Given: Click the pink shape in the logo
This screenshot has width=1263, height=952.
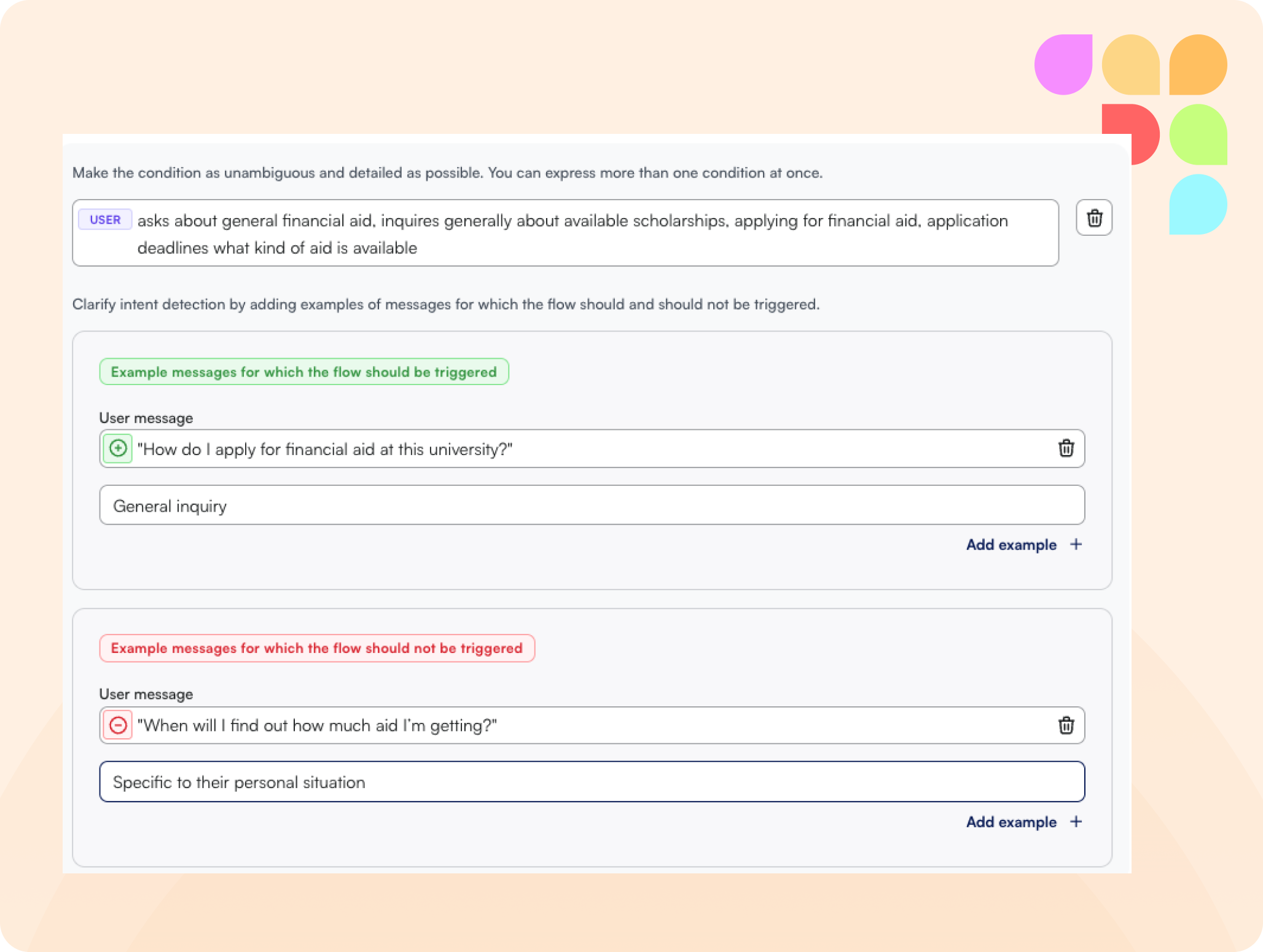Looking at the screenshot, I should pos(1063,64).
